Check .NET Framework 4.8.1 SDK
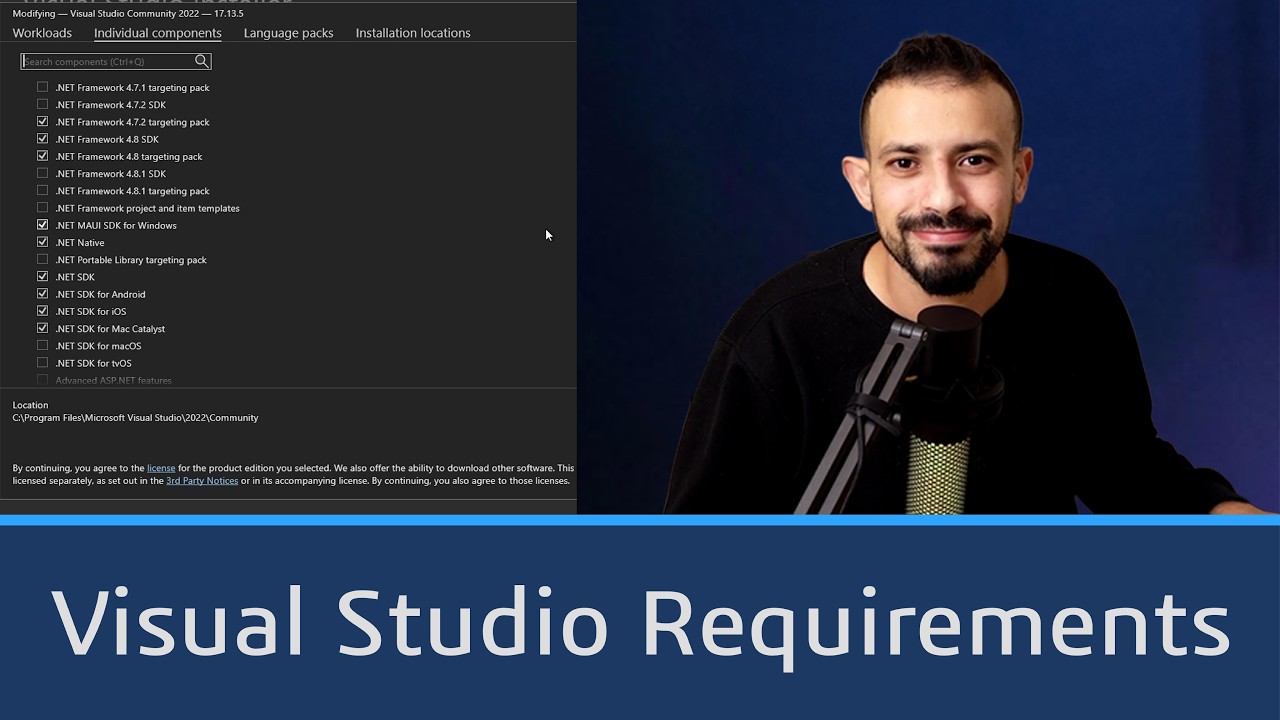The width and height of the screenshot is (1280, 720). [x=42, y=173]
